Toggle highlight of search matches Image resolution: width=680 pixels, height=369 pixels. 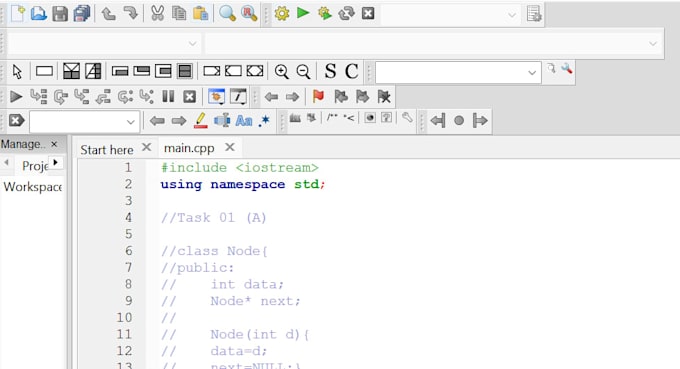pyautogui.click(x=200, y=121)
